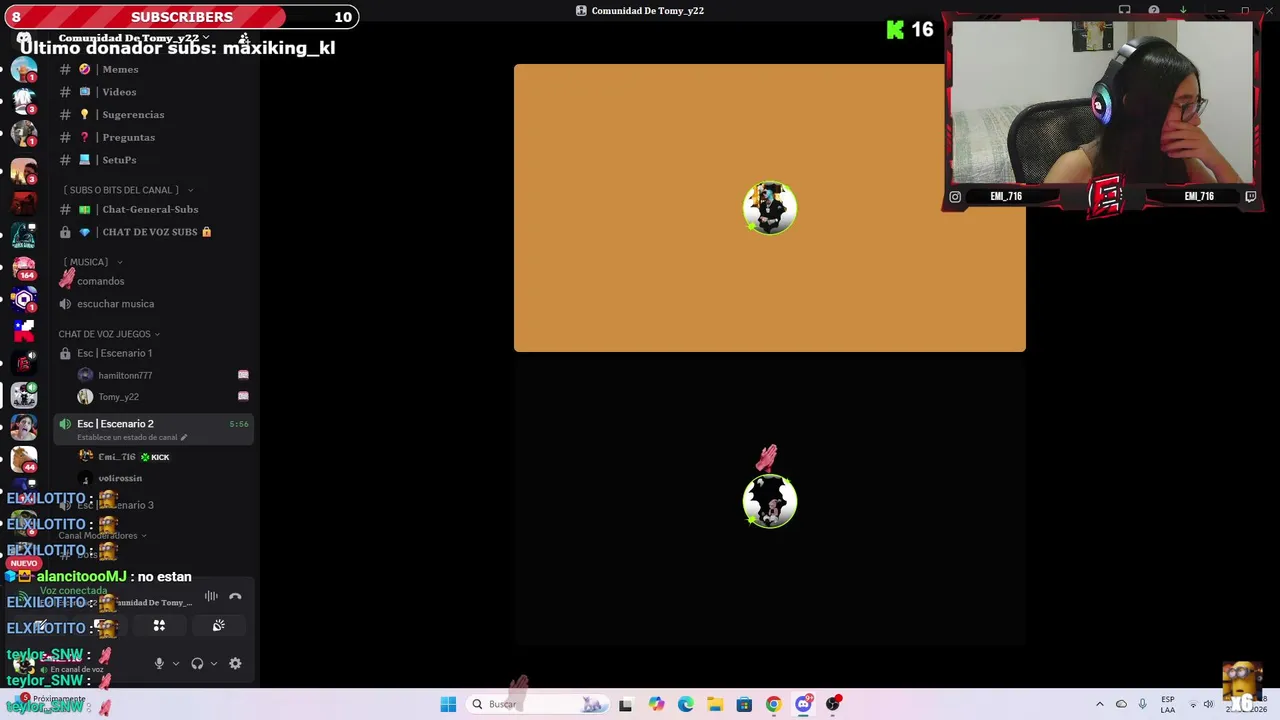1280x720 pixels.
Task: Switch to Discord taskbar icon
Action: point(803,704)
